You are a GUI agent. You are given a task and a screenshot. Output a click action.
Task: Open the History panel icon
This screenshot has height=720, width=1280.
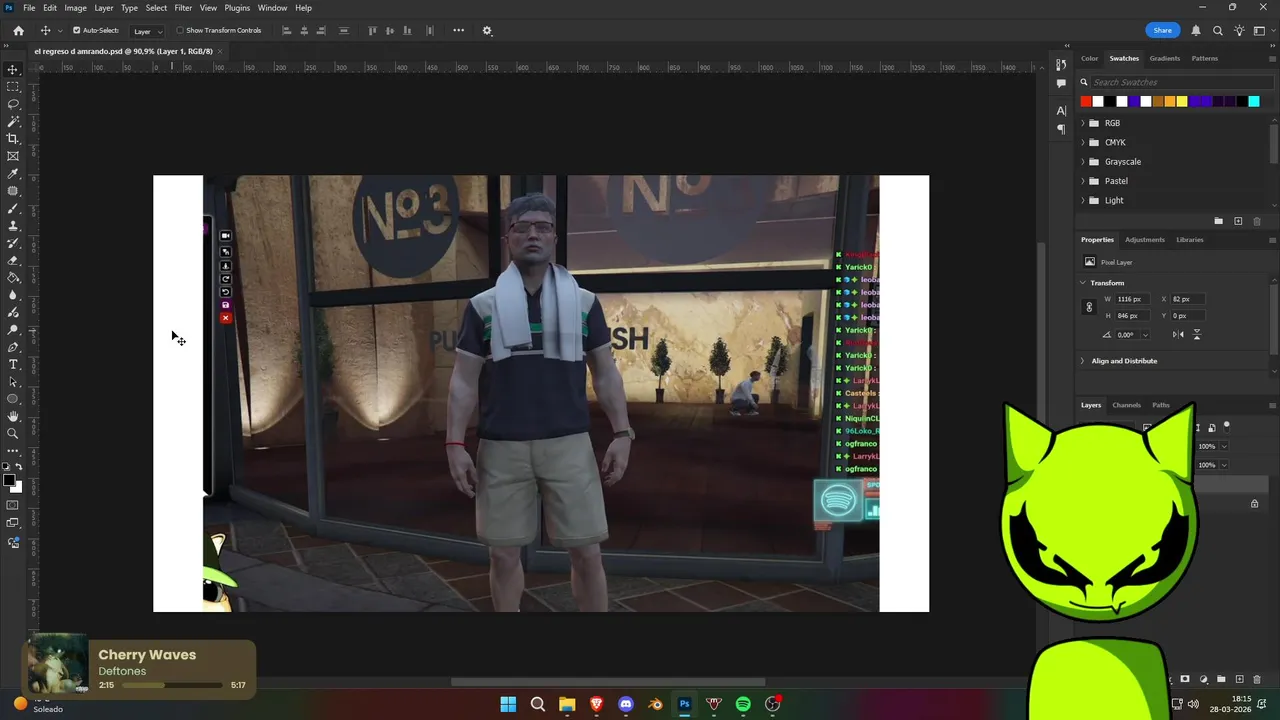(x=1061, y=65)
